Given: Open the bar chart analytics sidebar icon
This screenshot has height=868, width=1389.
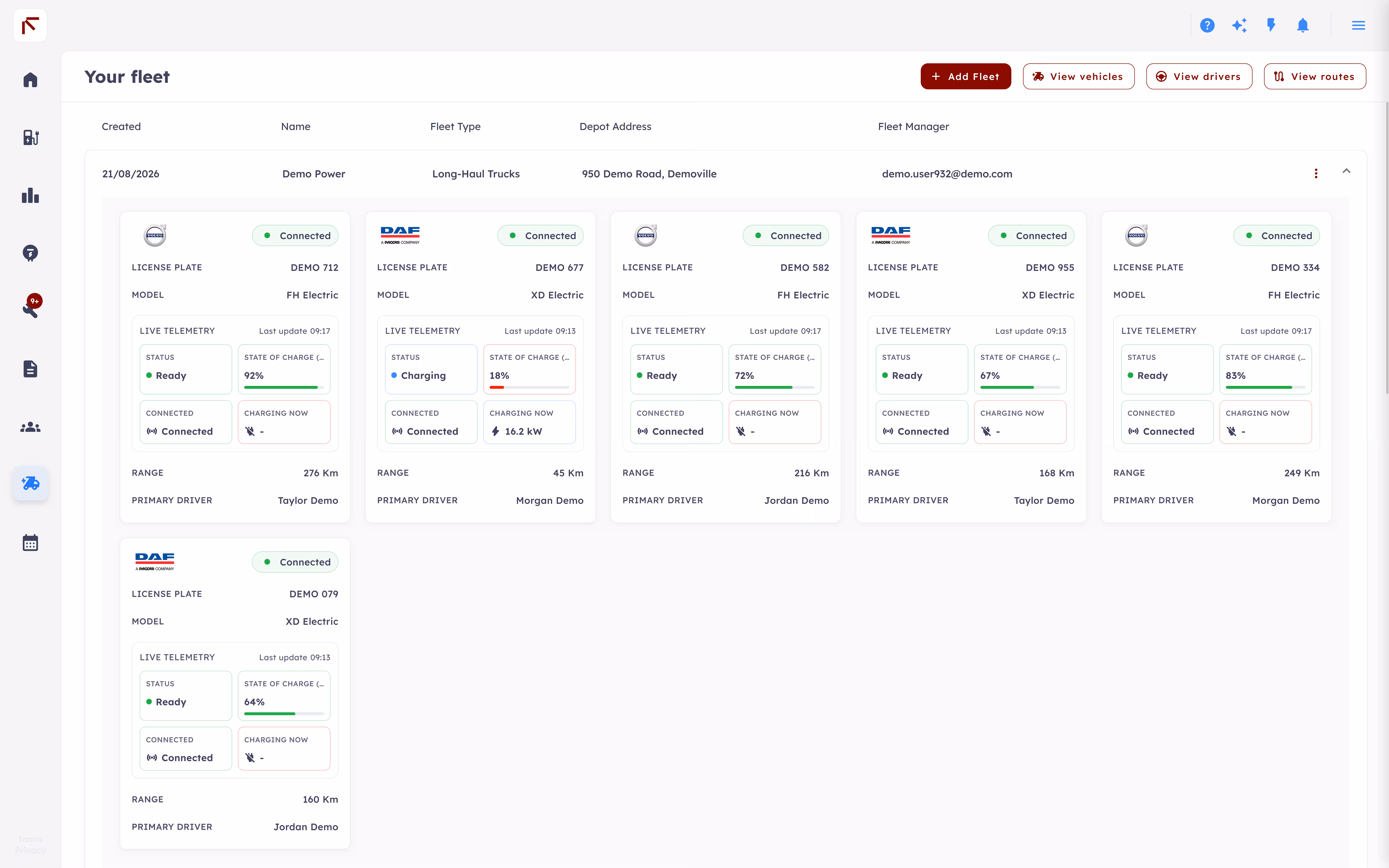Looking at the screenshot, I should click(30, 196).
